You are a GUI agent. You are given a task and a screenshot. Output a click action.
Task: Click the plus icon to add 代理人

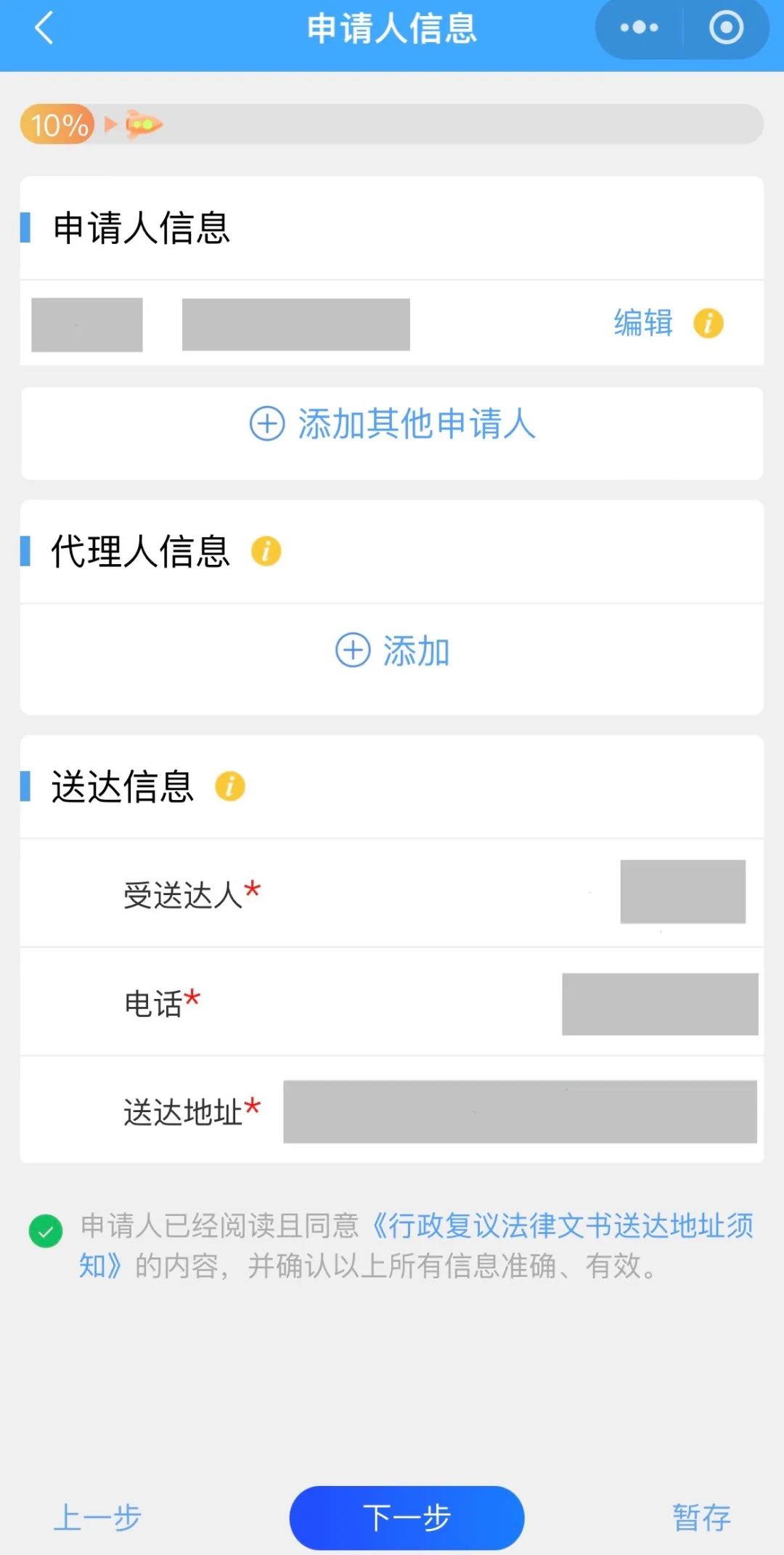[x=353, y=650]
